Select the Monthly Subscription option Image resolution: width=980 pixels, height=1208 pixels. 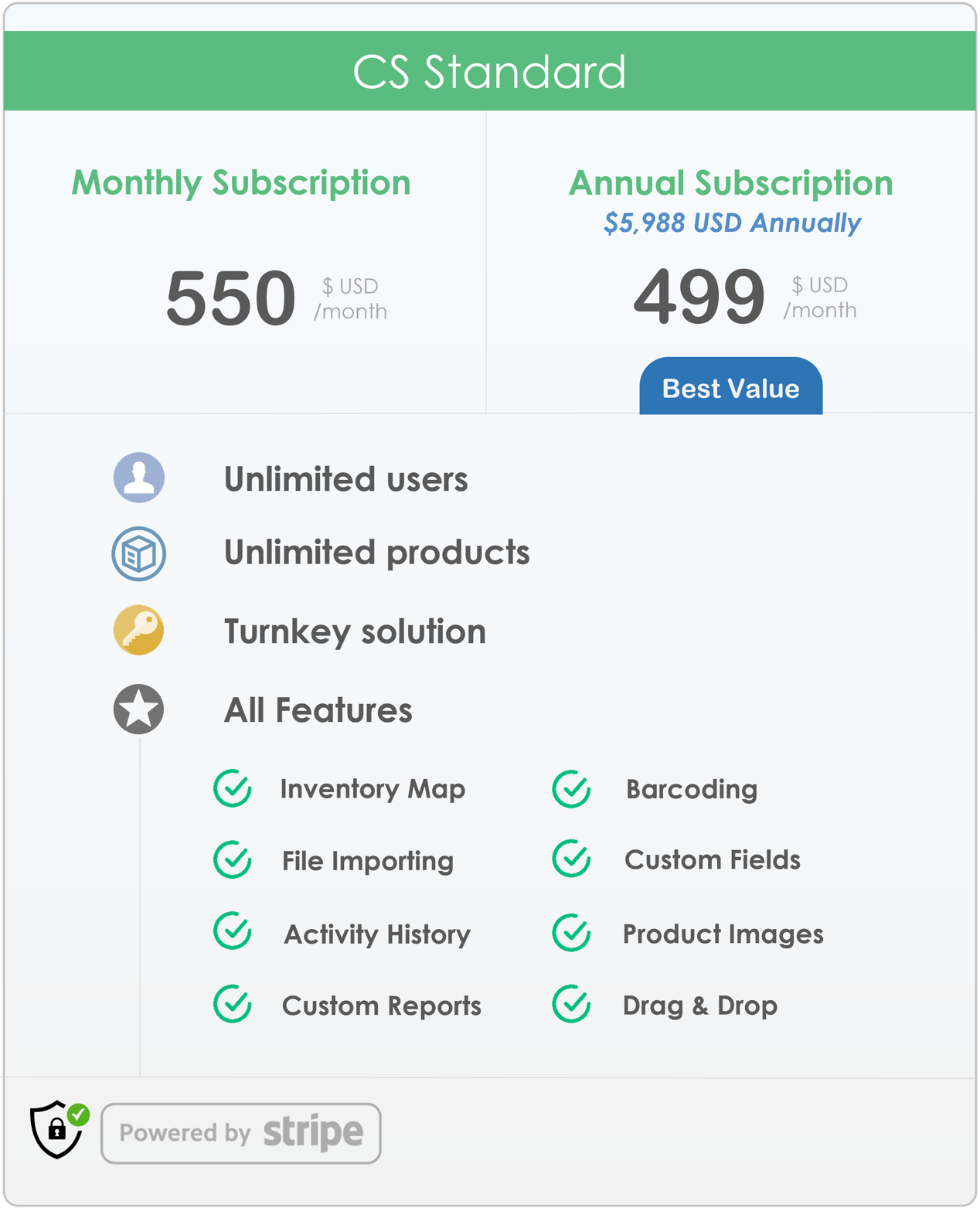coord(240,184)
